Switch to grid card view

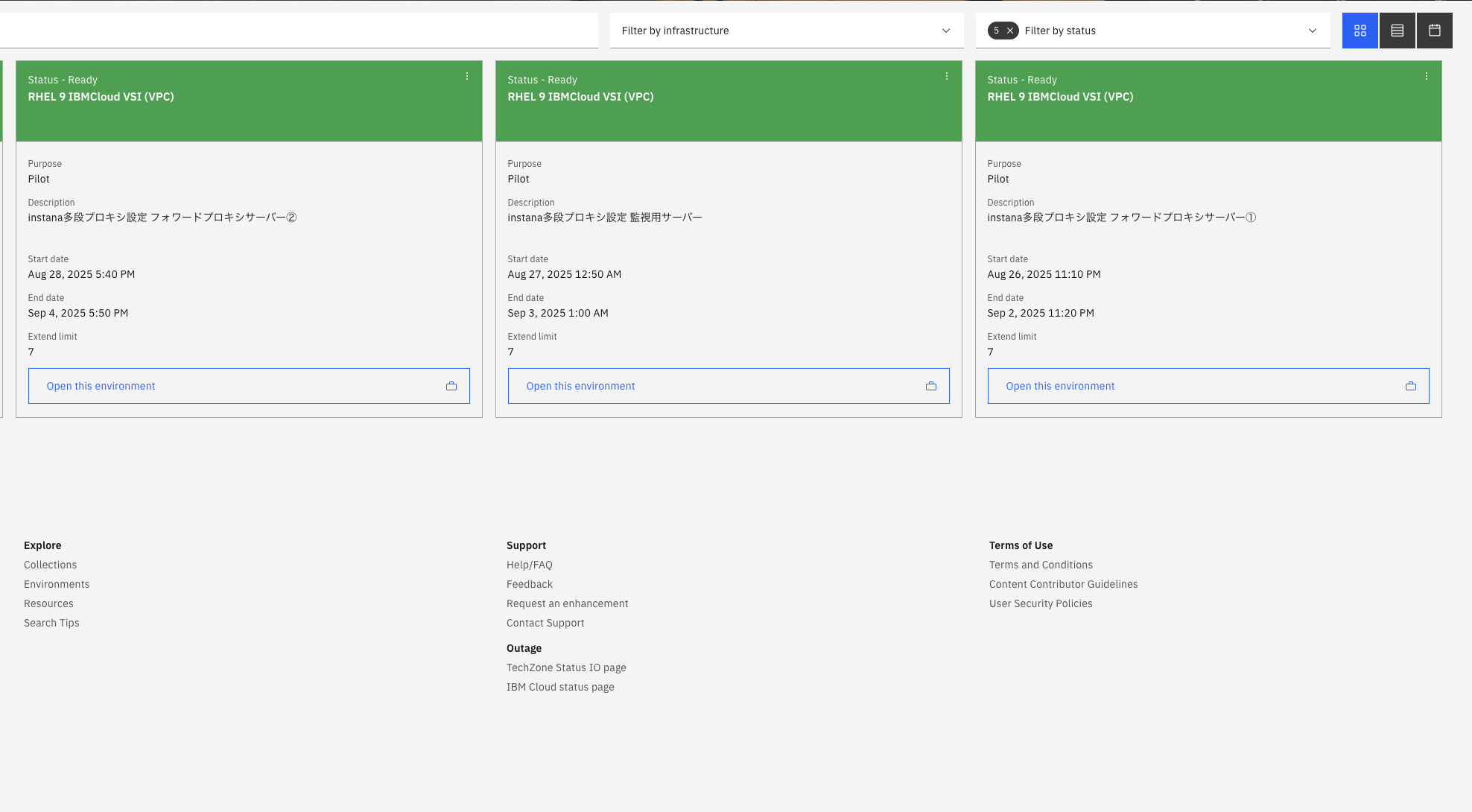click(1360, 31)
